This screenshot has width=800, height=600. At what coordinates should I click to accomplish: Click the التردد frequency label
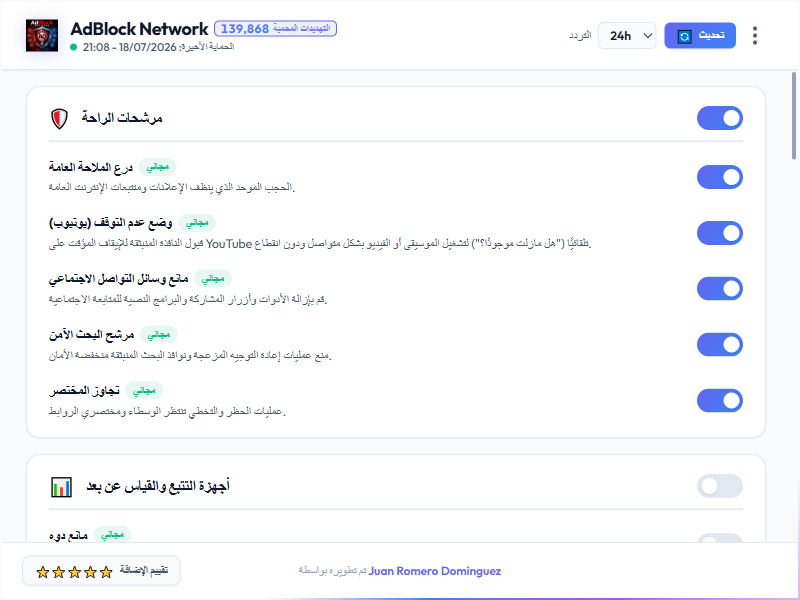(x=580, y=36)
